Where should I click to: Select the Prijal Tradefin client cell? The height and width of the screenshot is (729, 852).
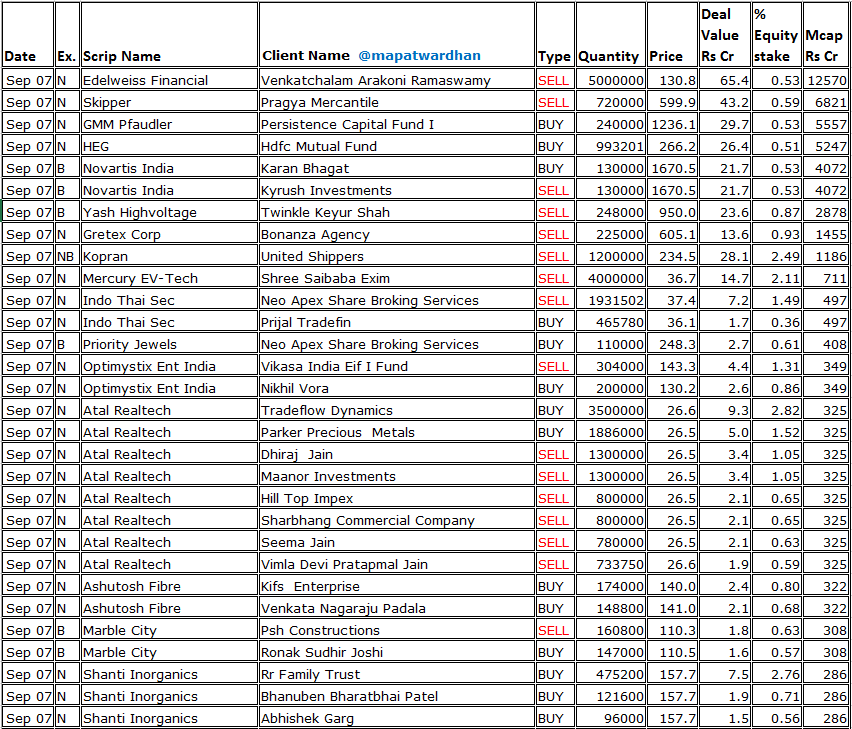[x=397, y=322]
